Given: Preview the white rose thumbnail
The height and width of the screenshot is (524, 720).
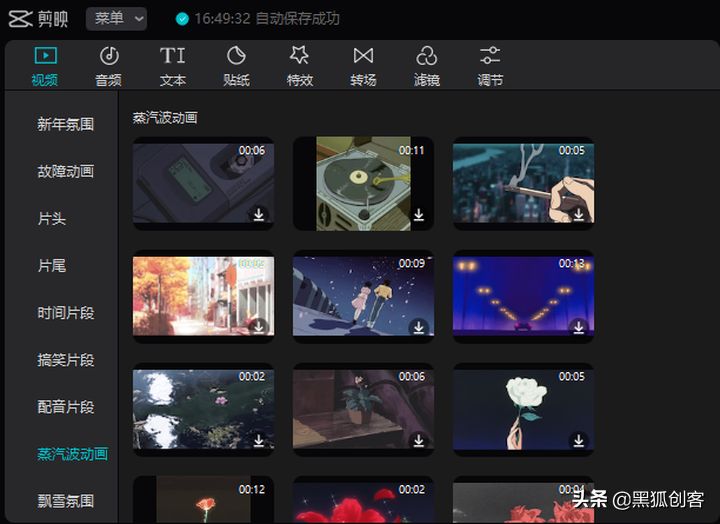Looking at the screenshot, I should [523, 410].
